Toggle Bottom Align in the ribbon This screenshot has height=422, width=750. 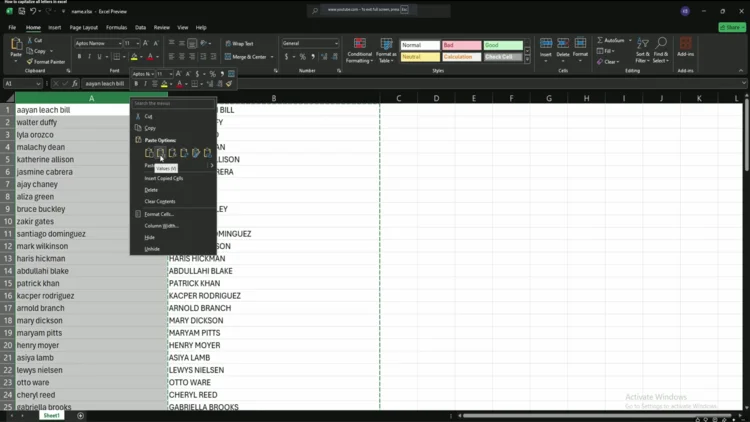click(192, 43)
